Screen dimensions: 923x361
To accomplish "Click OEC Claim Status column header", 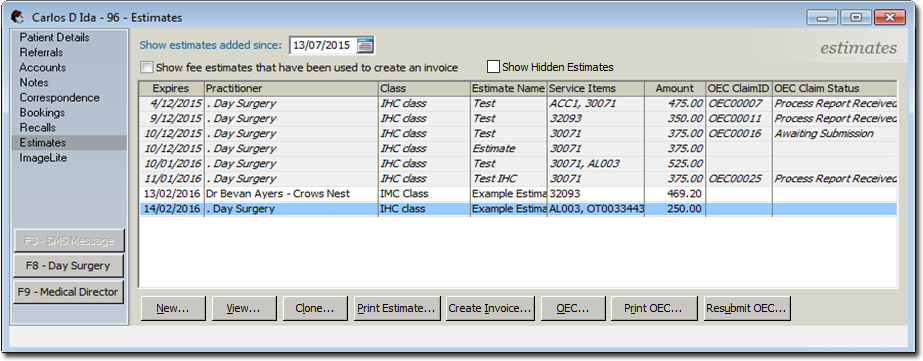I will 834,88.
